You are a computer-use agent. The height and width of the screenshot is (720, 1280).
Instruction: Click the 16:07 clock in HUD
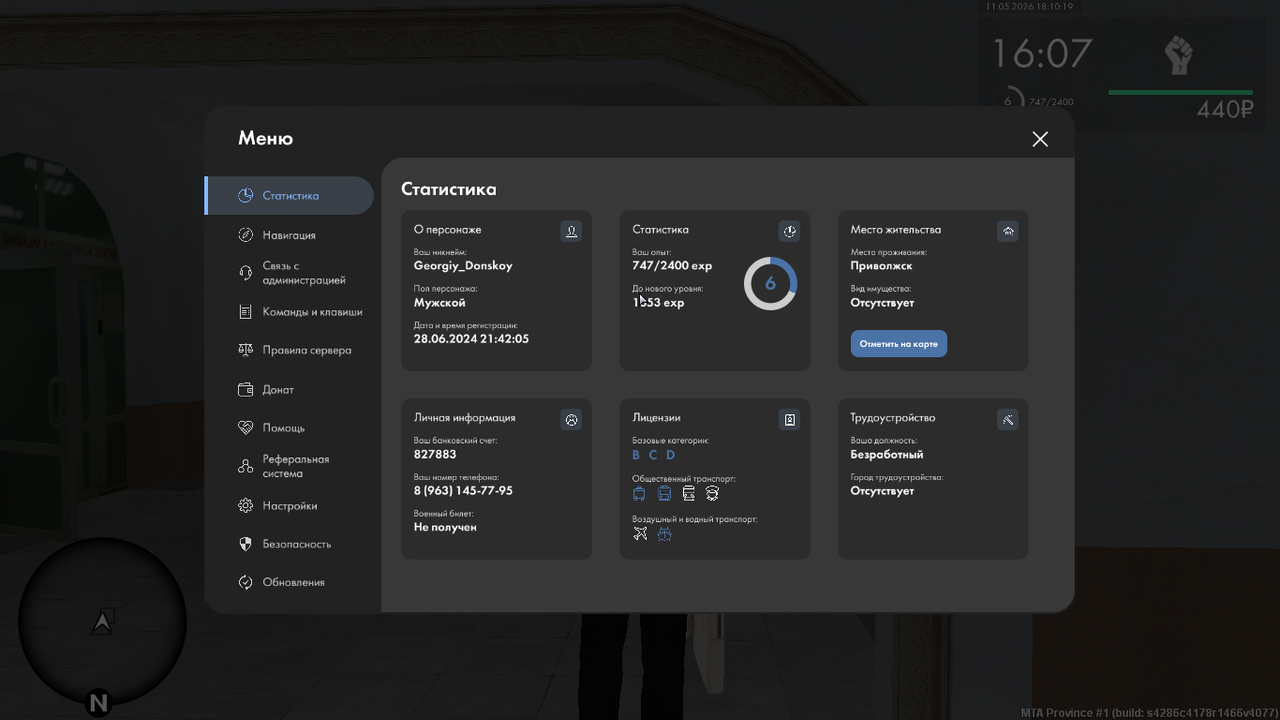(x=1042, y=54)
